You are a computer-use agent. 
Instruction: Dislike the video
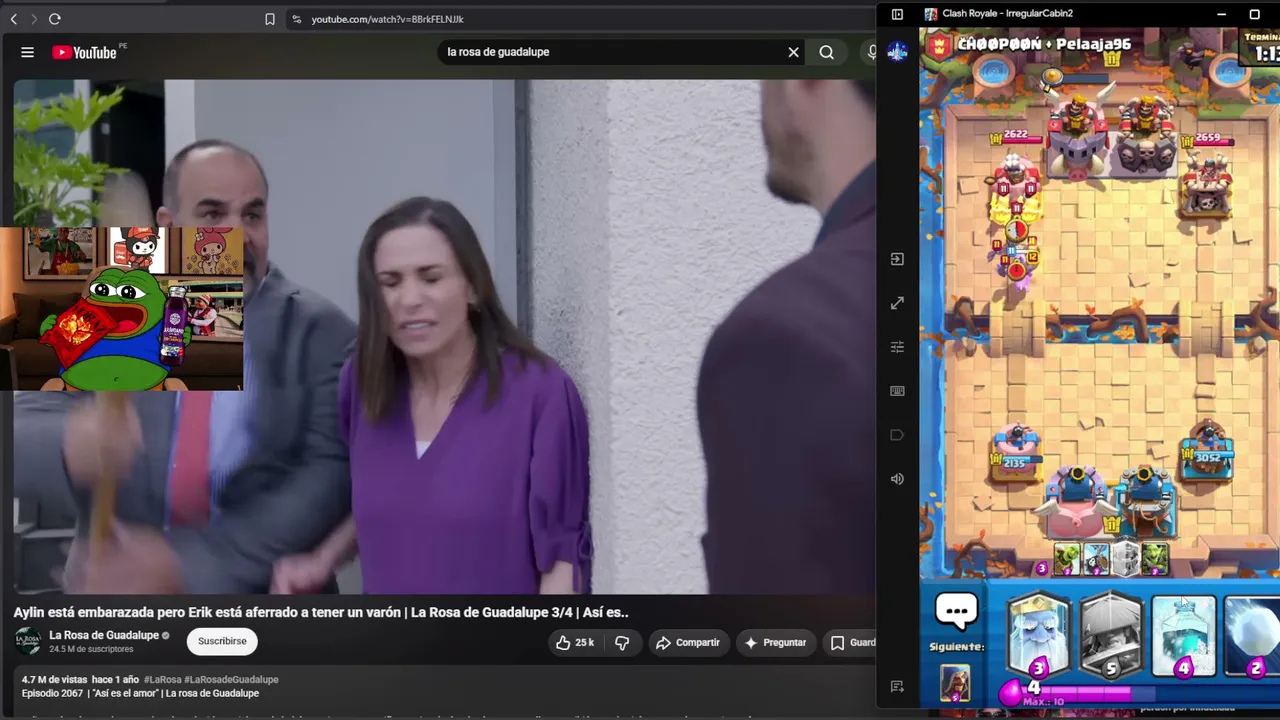[622, 642]
